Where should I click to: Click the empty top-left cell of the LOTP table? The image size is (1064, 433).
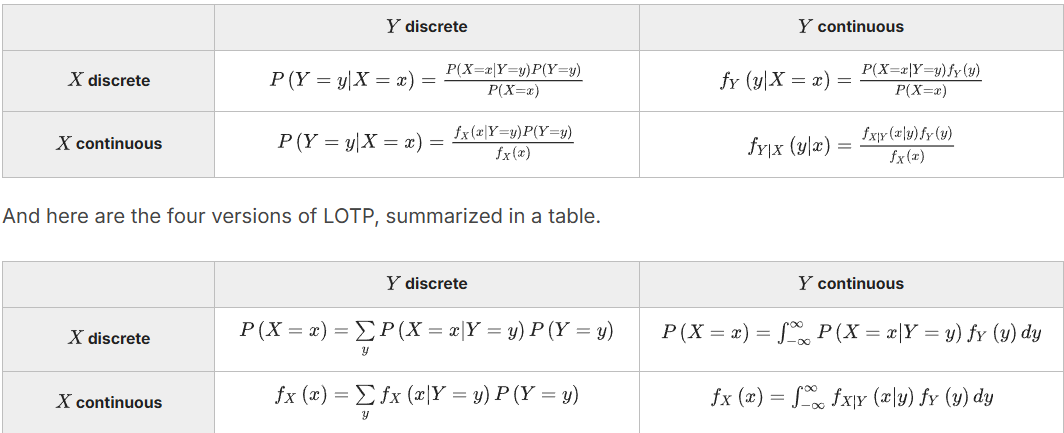(x=108, y=284)
